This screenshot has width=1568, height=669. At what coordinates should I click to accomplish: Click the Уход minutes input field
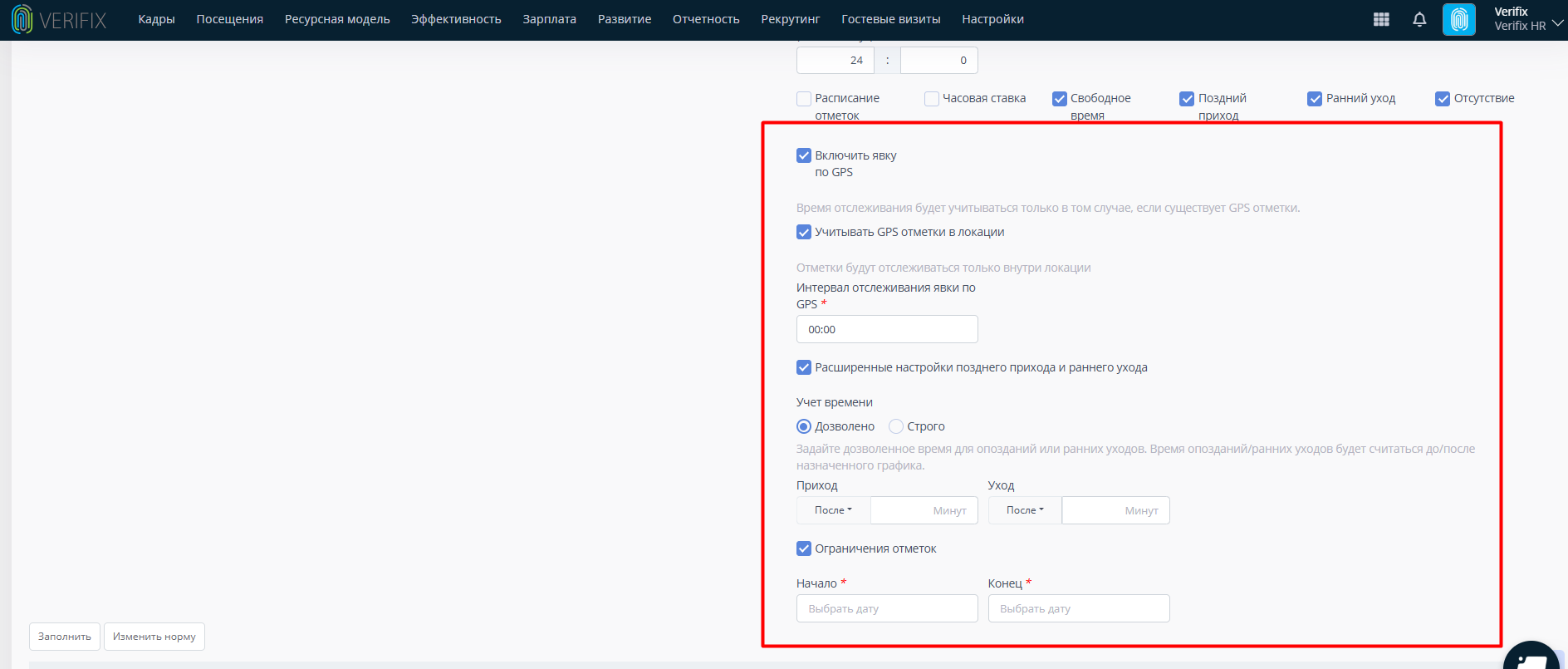1116,510
